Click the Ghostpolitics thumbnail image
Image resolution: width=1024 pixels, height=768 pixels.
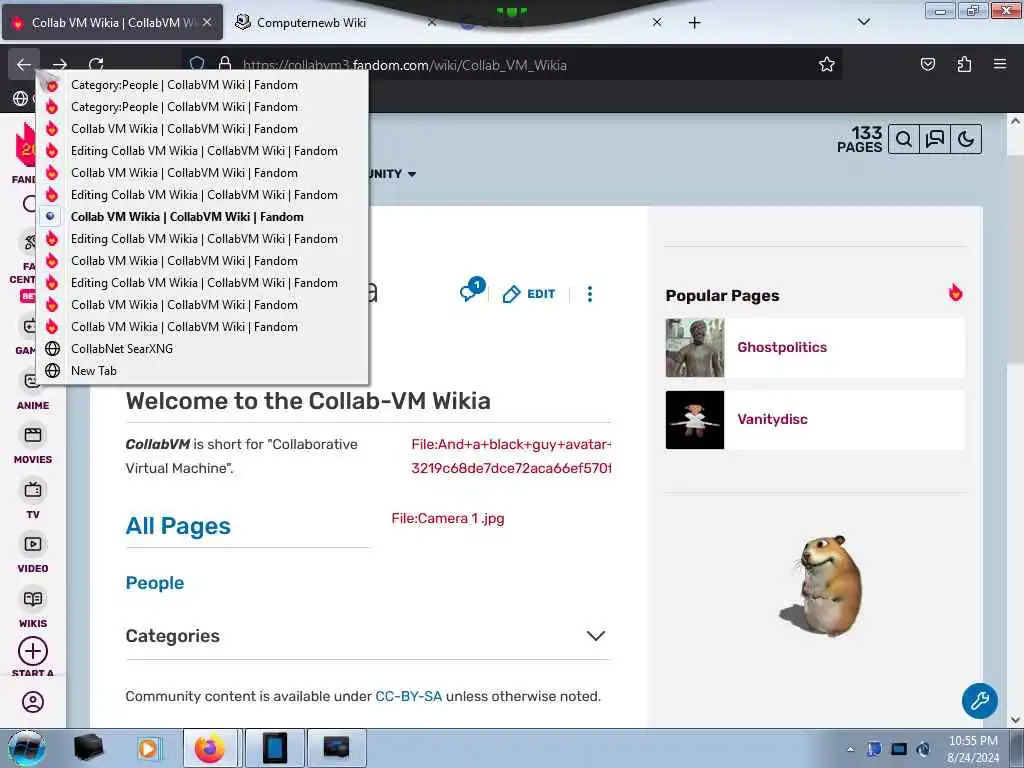pyautogui.click(x=695, y=347)
